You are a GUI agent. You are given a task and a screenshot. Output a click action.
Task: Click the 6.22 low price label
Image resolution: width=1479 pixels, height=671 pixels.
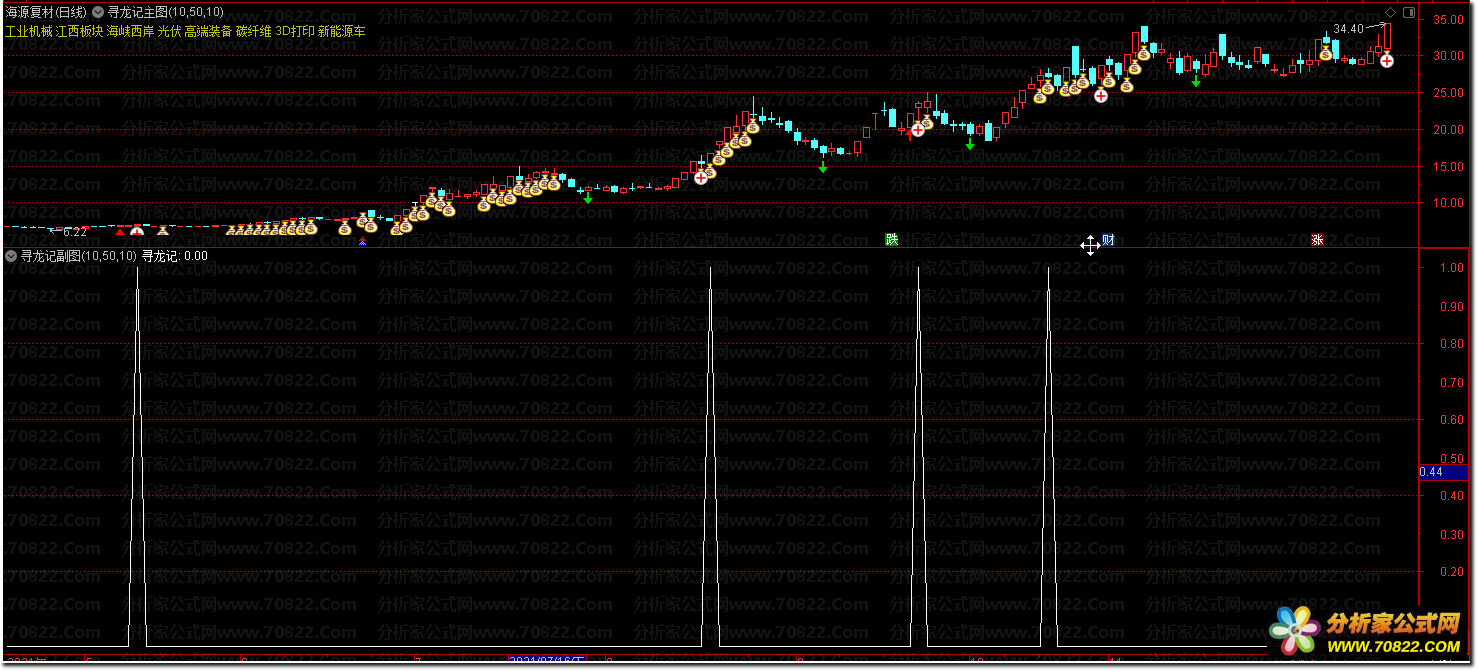pos(75,231)
